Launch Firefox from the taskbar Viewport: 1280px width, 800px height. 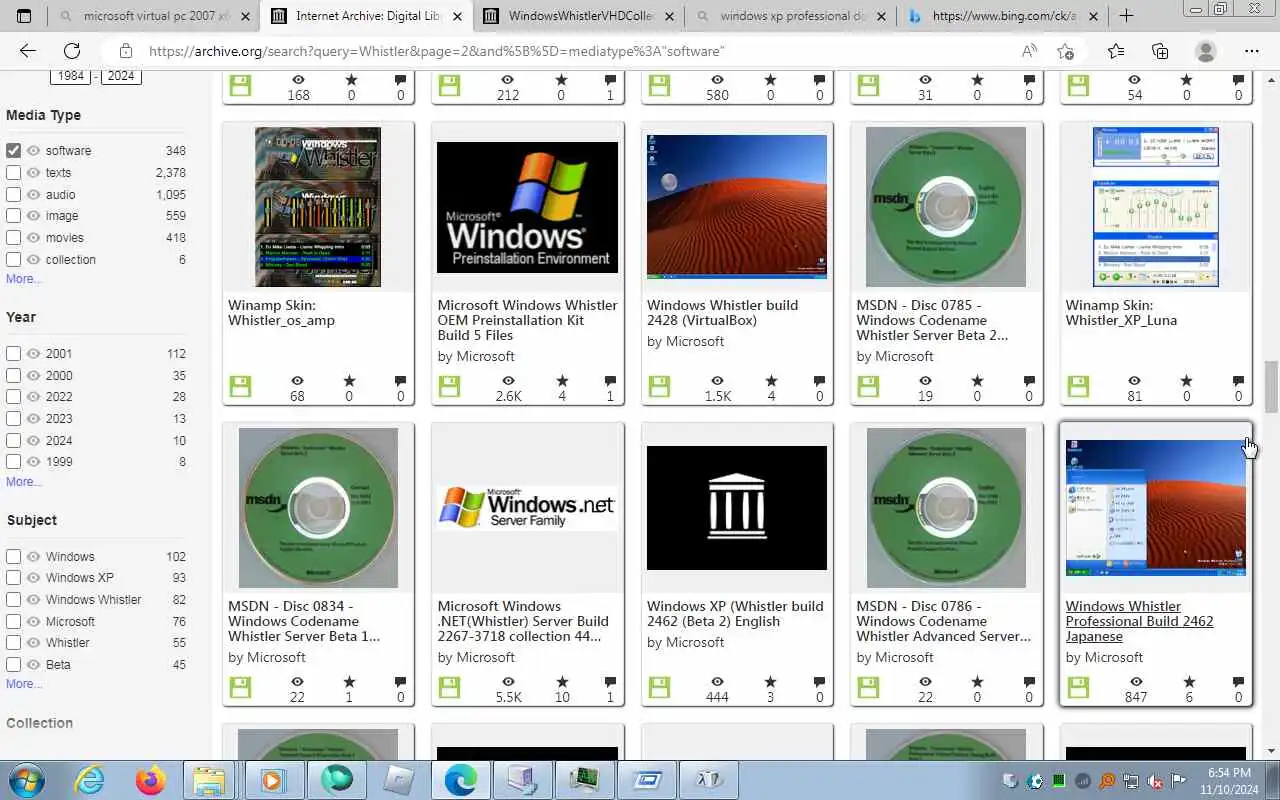pyautogui.click(x=151, y=780)
